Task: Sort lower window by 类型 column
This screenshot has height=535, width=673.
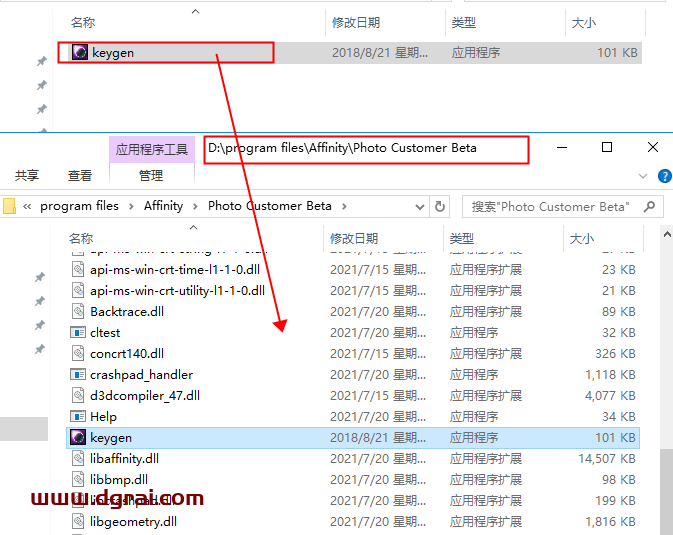Action: [462, 238]
